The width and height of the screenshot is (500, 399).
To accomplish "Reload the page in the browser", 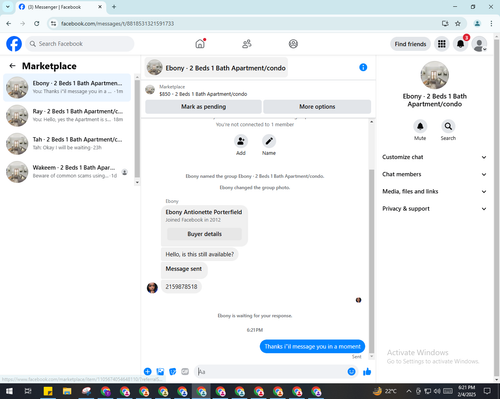I will tap(37, 23).
